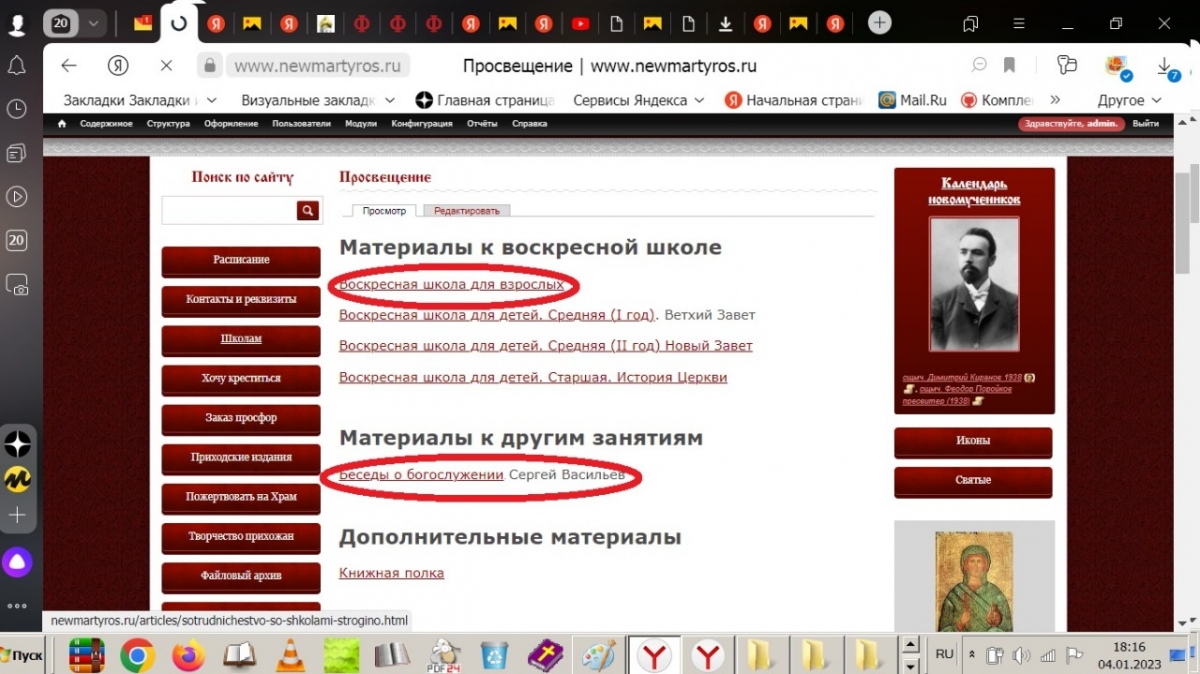Viewport: 1200px width, 674px height.
Task: Click the screenshot camera icon in sidebar
Action: pyautogui.click(x=17, y=287)
